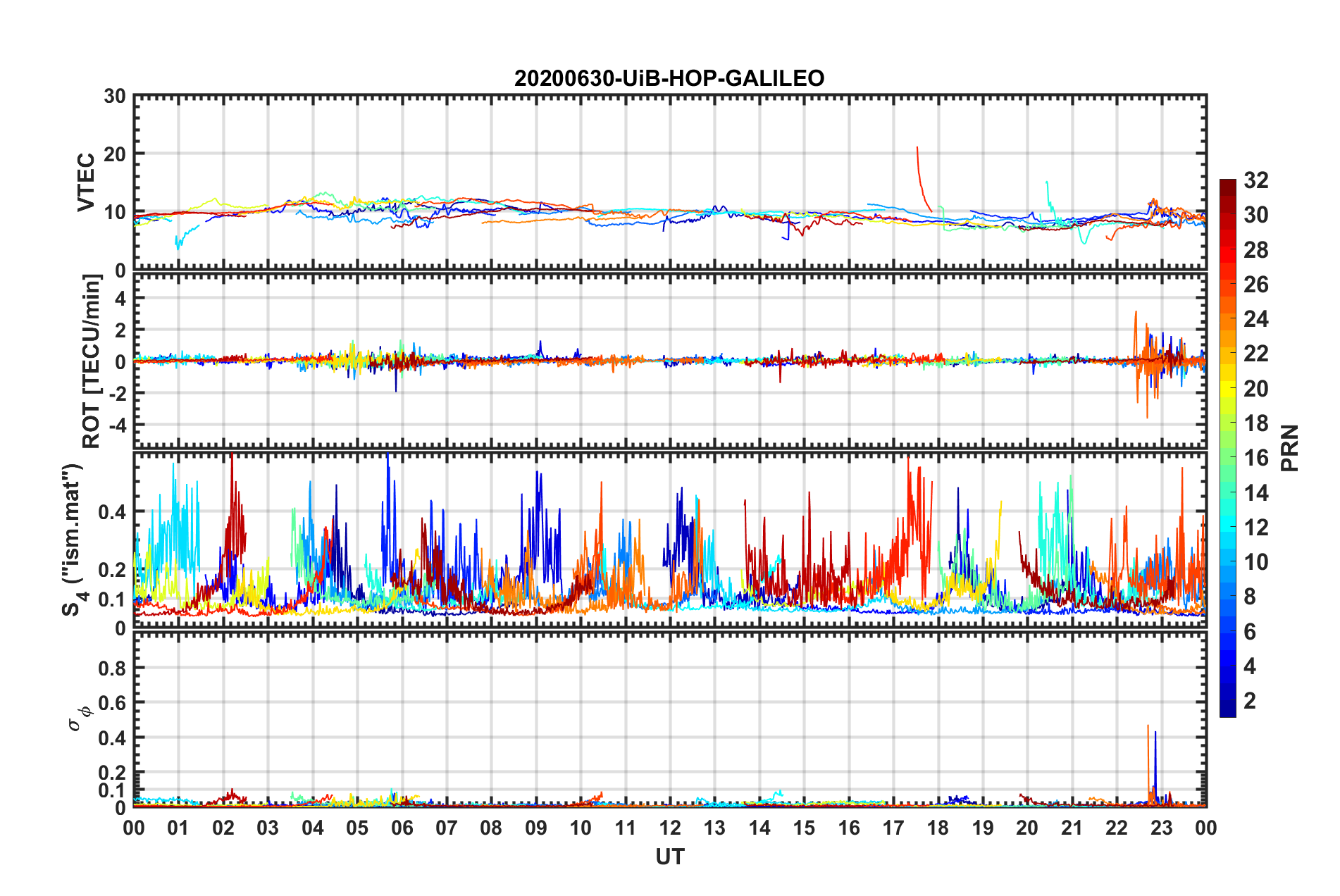Click the rightmost "00" UT axis tick
The width and height of the screenshot is (1340, 896).
[x=1206, y=828]
